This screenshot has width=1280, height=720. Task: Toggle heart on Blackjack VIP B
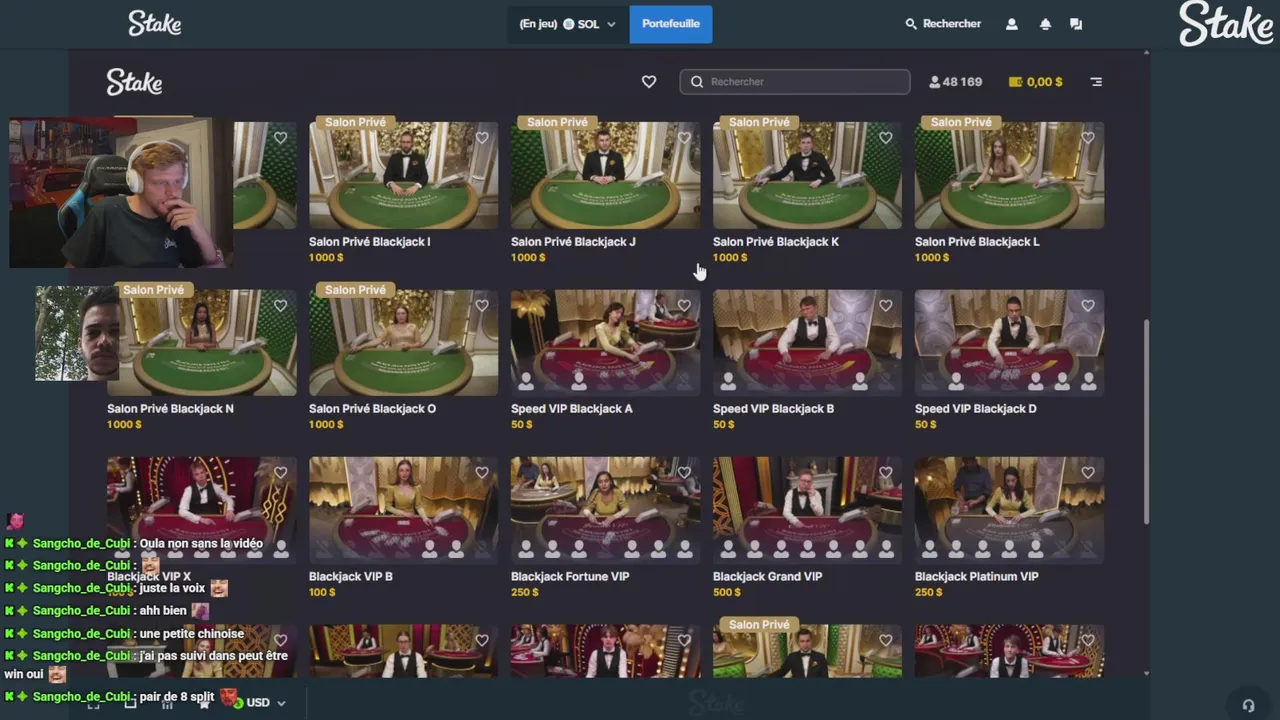pyautogui.click(x=482, y=473)
